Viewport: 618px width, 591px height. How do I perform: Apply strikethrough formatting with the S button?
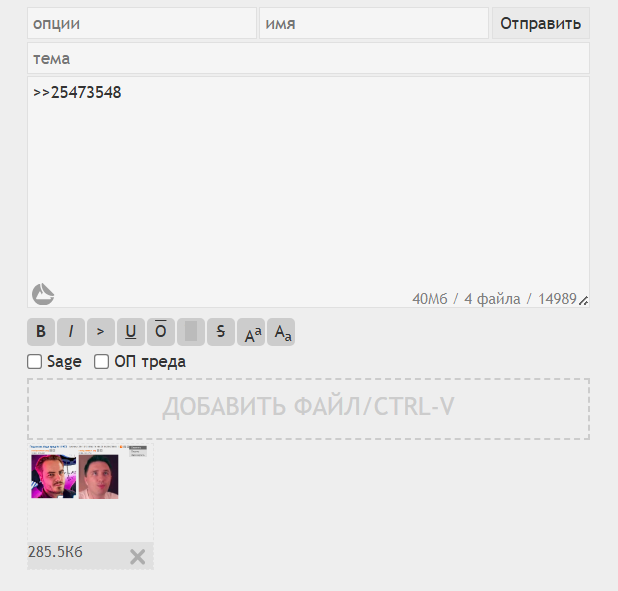(221, 332)
